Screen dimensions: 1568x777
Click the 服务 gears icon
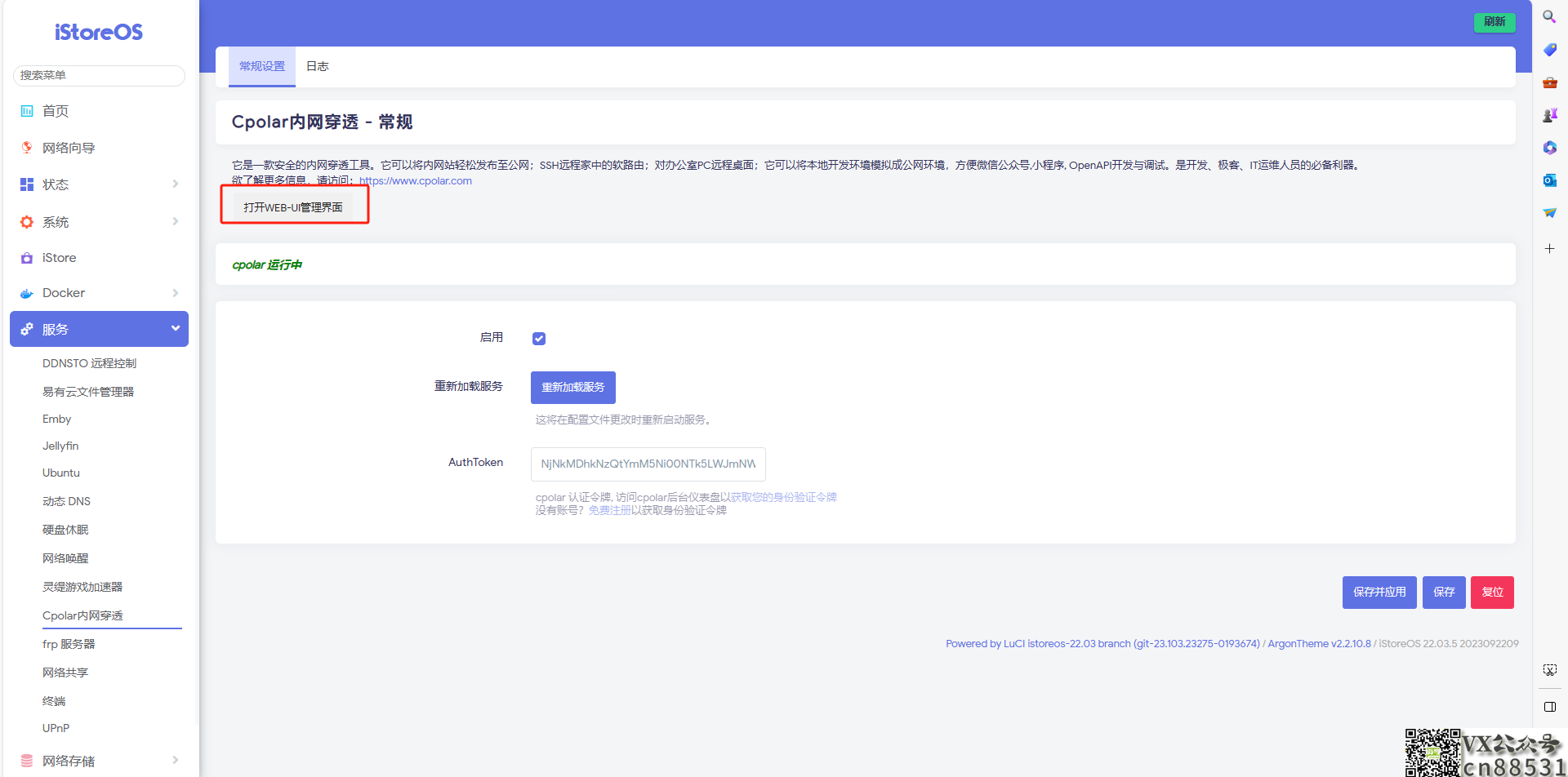point(27,329)
